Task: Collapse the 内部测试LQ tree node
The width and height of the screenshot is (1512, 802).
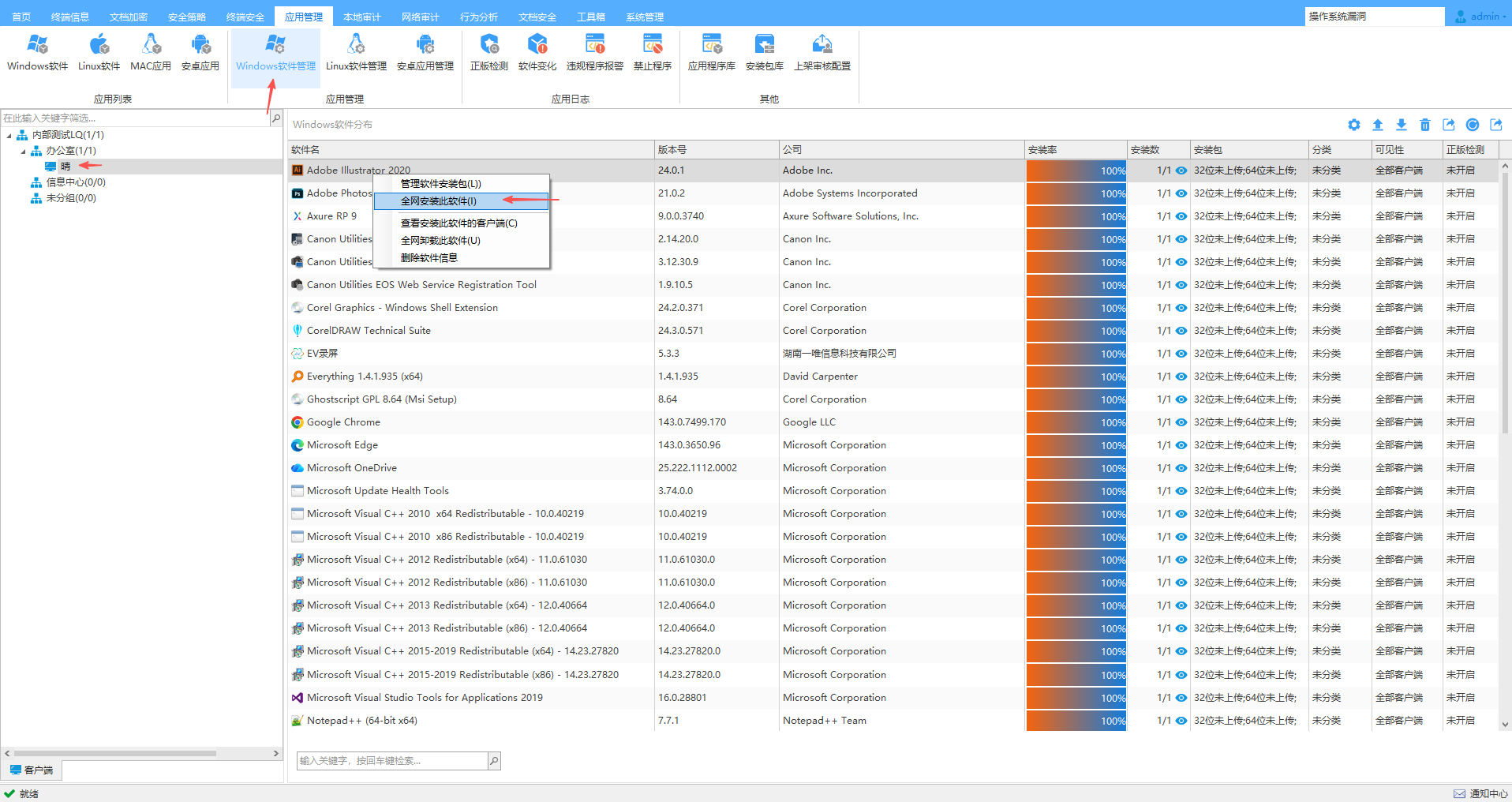Action: 9,136
